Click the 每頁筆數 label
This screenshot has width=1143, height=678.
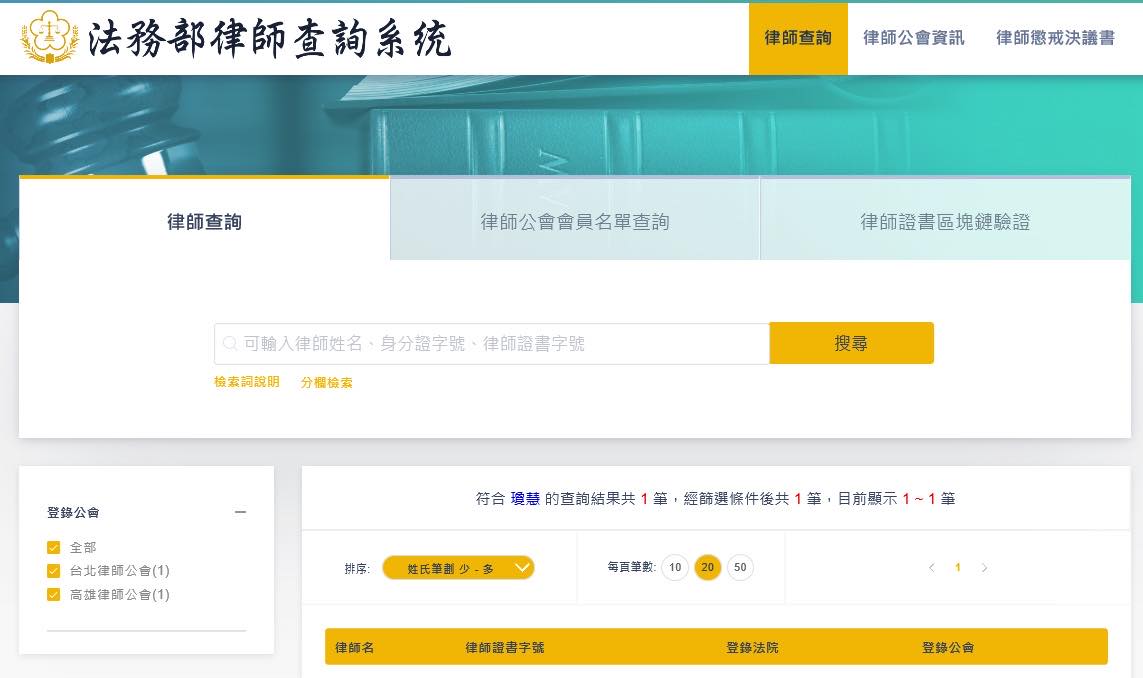point(631,566)
